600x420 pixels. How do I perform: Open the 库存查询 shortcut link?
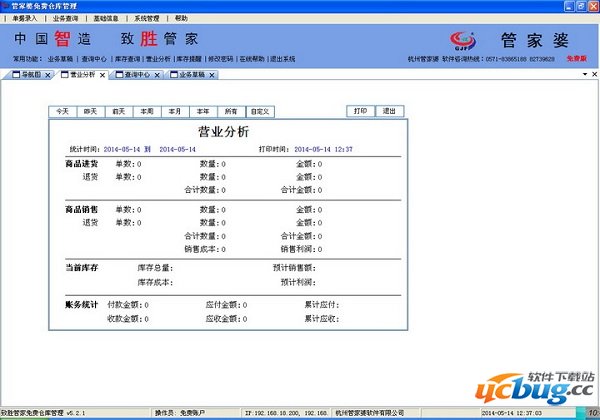(128, 59)
